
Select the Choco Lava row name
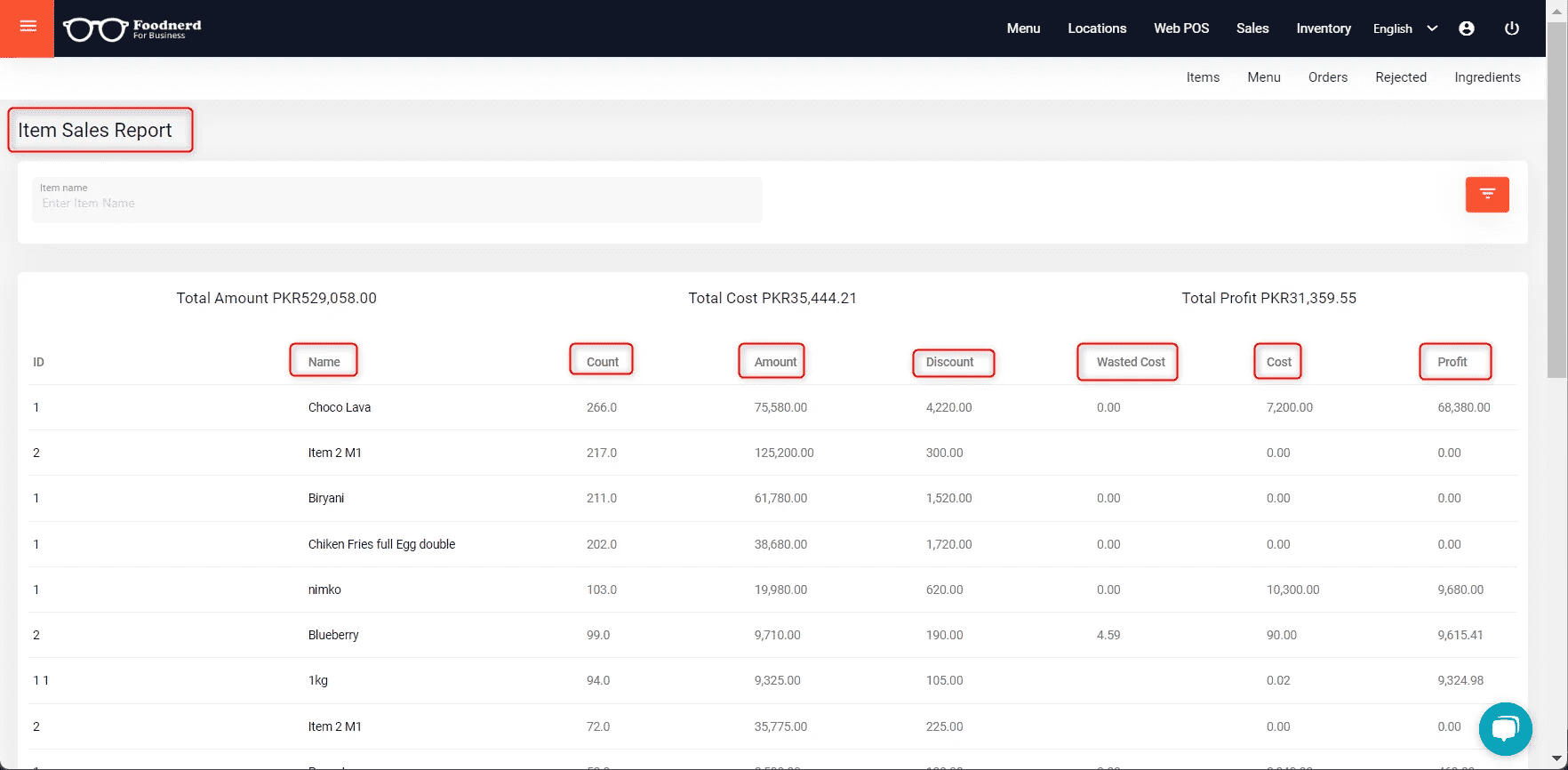pyautogui.click(x=340, y=407)
